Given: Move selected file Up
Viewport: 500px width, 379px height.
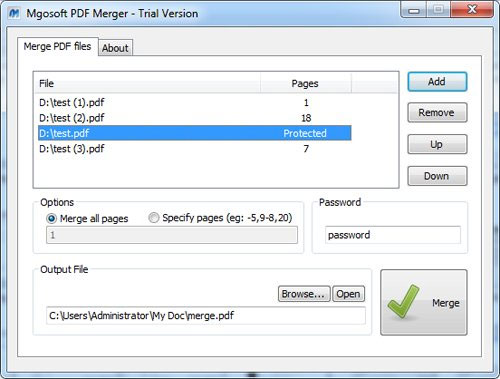Looking at the screenshot, I should [x=437, y=144].
